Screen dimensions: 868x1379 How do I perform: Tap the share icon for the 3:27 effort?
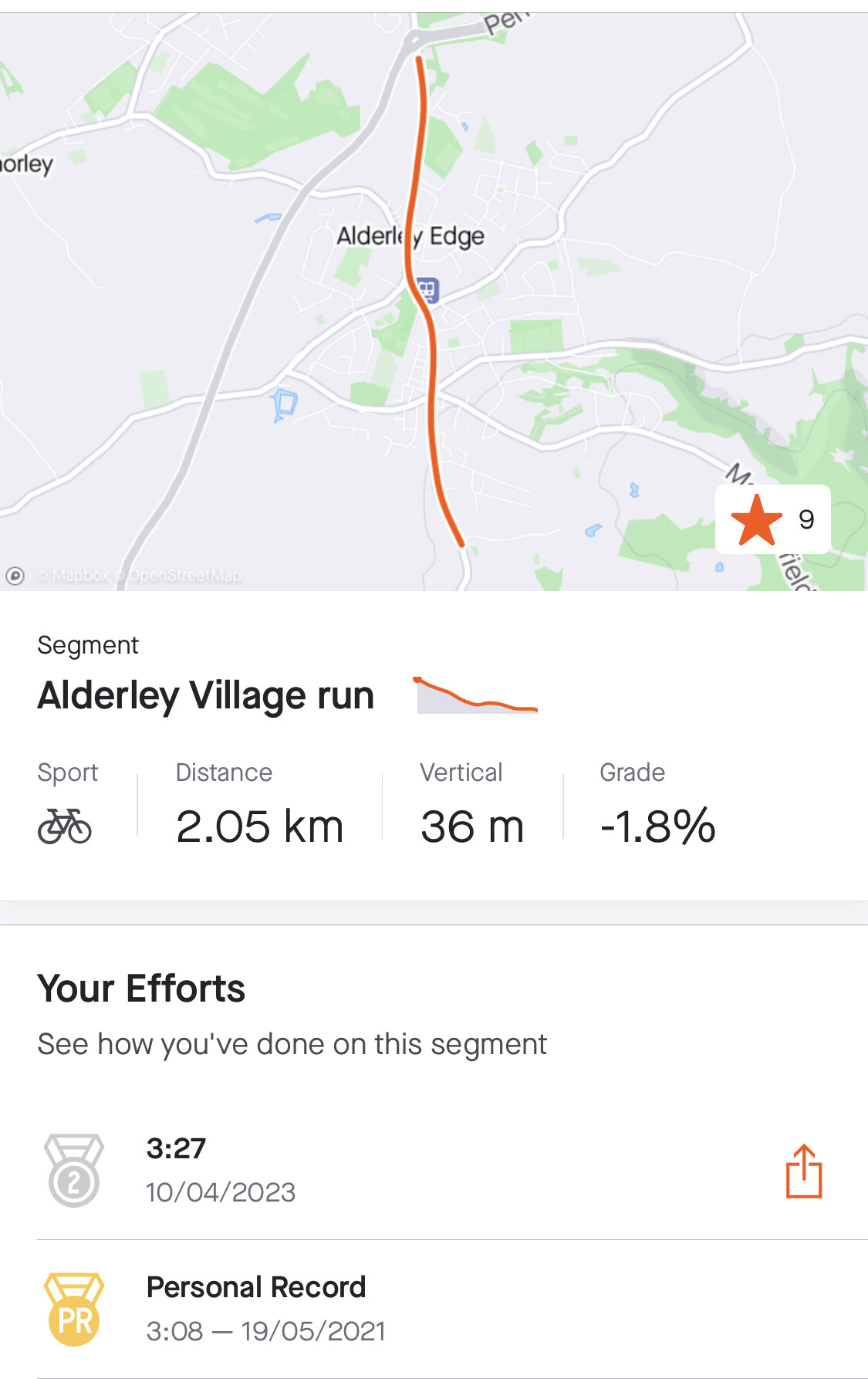click(804, 1171)
